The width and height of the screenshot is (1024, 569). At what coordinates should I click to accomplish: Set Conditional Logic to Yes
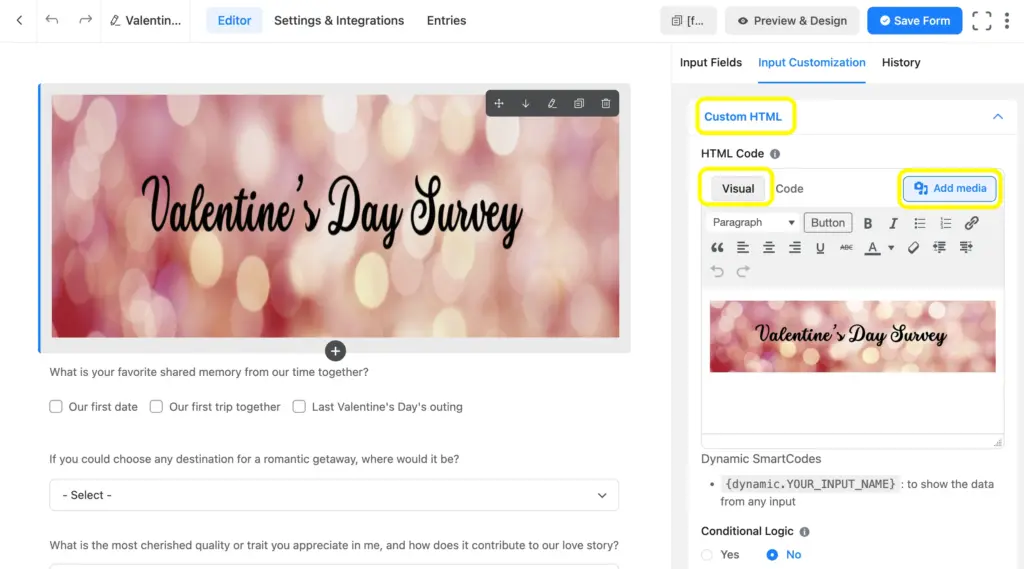(x=707, y=555)
